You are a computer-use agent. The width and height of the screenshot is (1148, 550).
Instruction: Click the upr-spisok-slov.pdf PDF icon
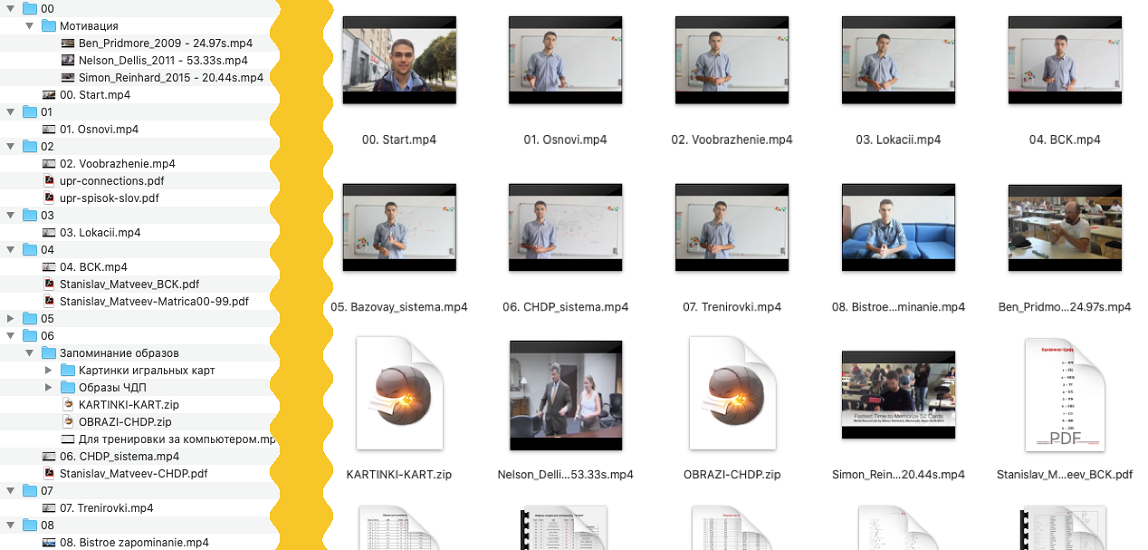pos(49,198)
